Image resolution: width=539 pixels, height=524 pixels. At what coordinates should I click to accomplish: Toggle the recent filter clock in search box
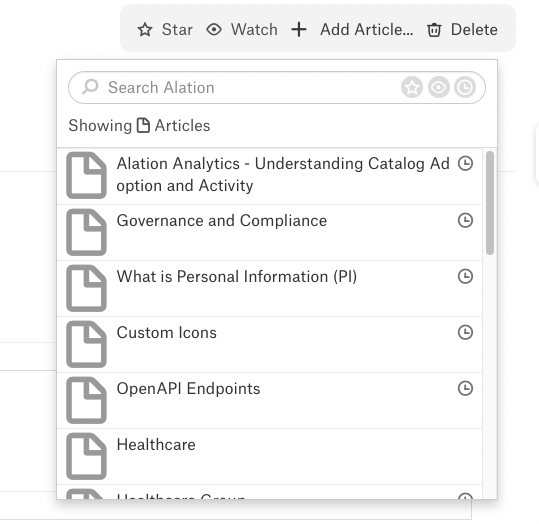coord(465,87)
